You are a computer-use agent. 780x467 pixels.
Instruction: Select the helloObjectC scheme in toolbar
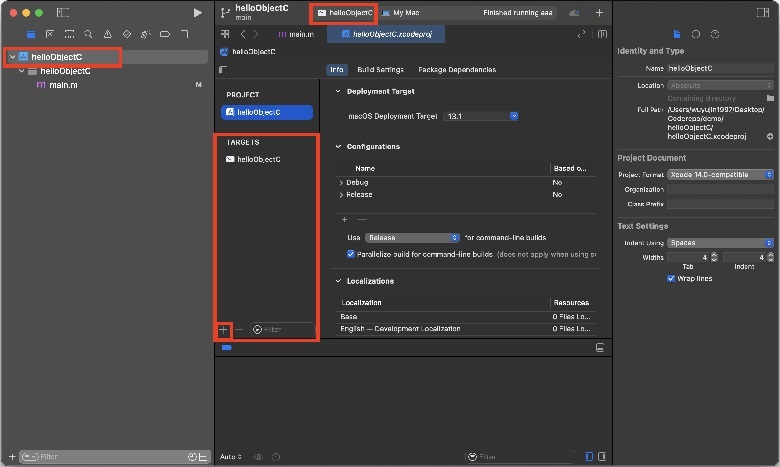coord(345,13)
